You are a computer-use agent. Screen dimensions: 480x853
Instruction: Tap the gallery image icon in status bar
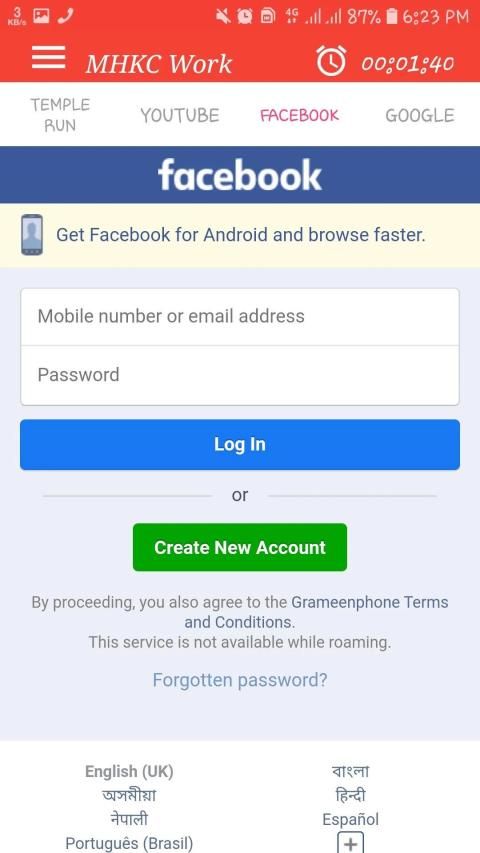click(41, 16)
